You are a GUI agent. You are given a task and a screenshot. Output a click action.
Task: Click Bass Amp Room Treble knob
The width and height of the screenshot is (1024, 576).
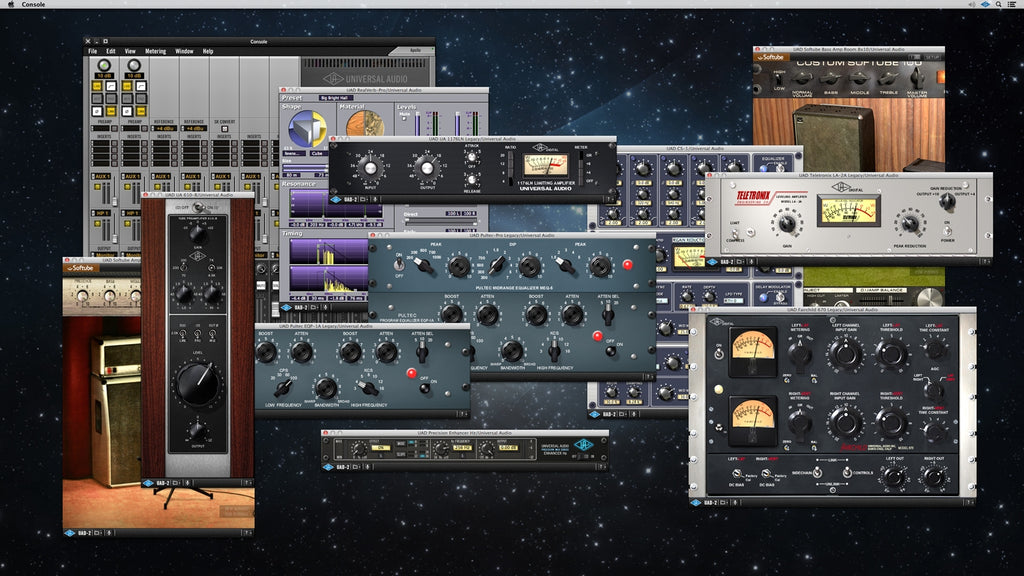[888, 79]
